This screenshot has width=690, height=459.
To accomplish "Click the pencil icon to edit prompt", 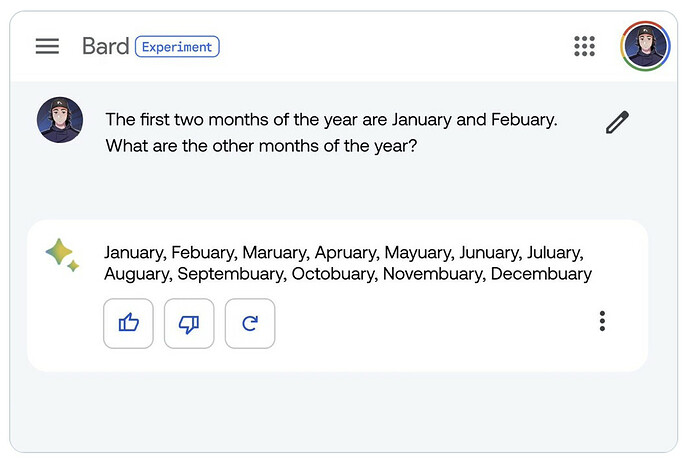I will [617, 123].
